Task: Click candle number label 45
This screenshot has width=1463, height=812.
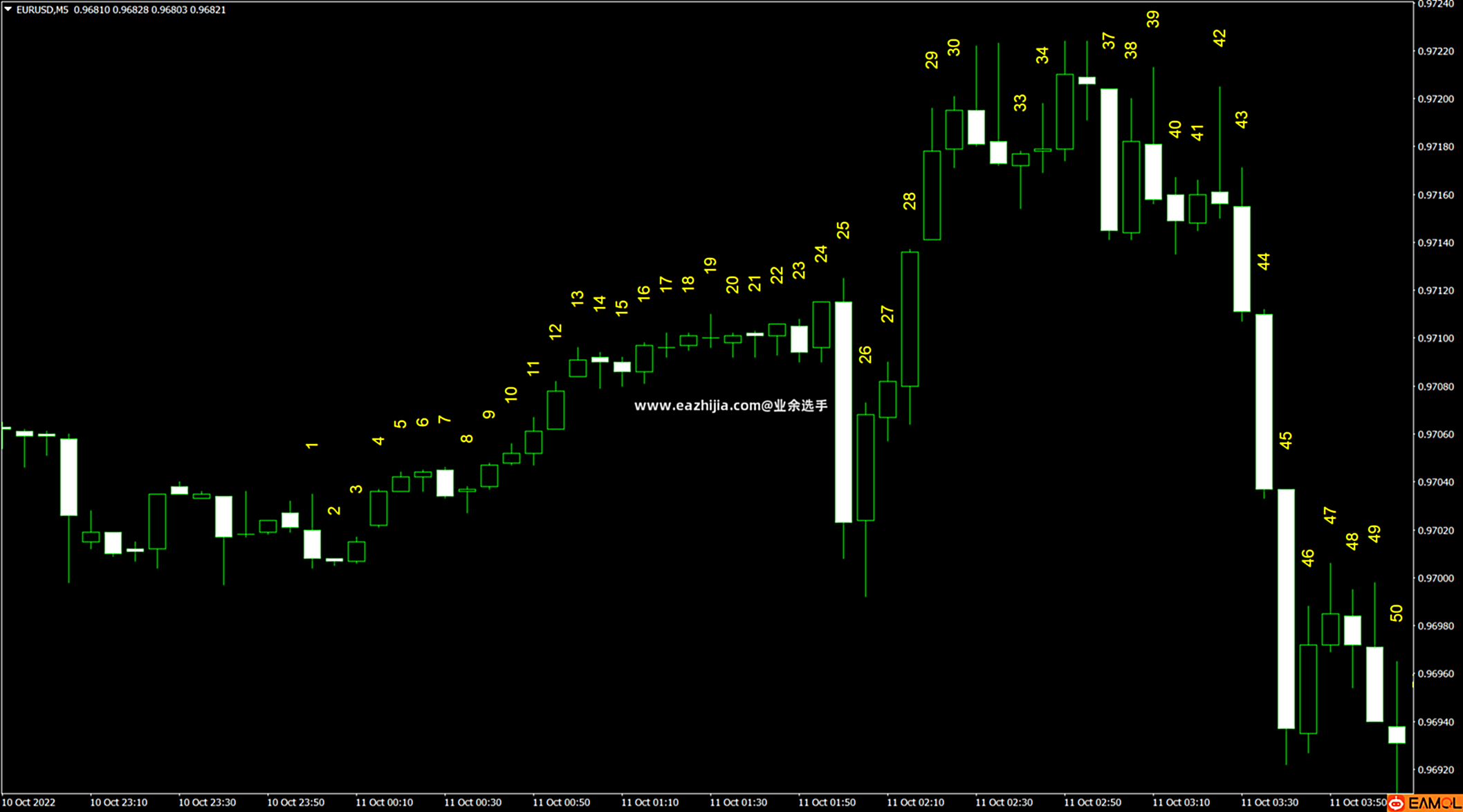Action: tap(1285, 441)
